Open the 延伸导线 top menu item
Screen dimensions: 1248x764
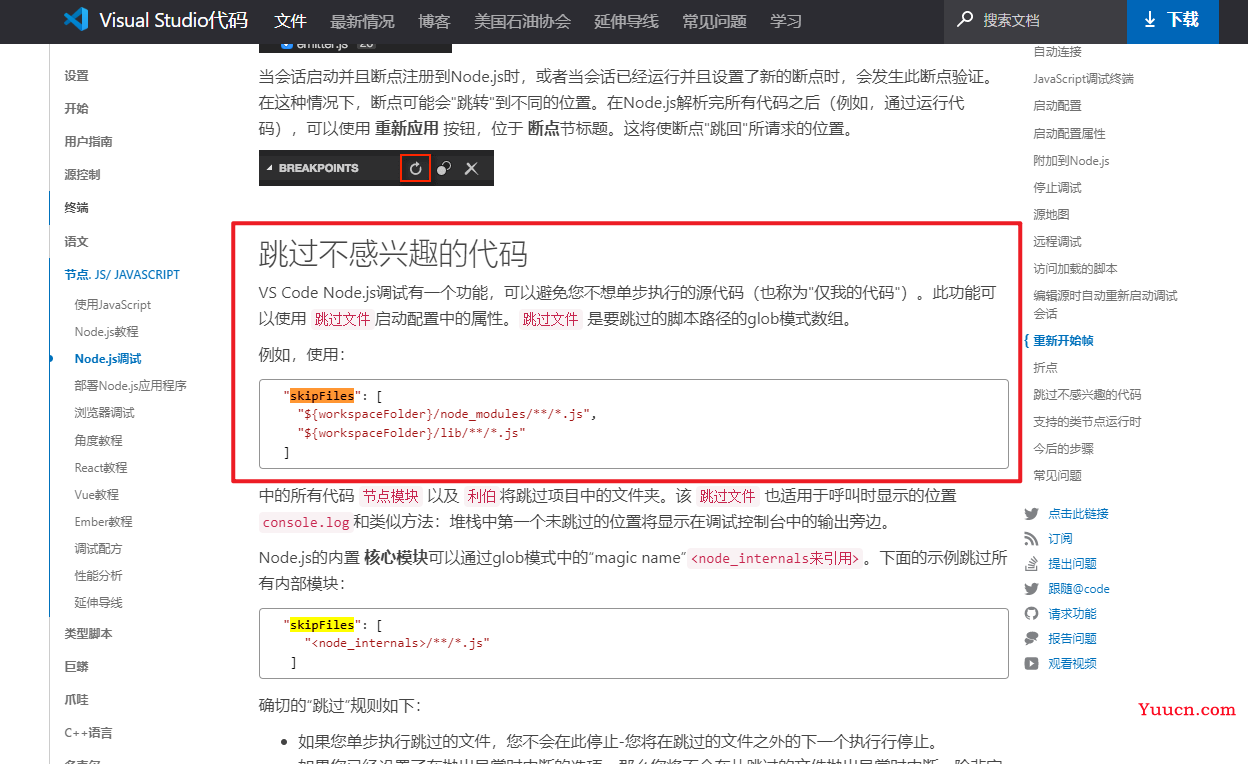click(x=626, y=21)
